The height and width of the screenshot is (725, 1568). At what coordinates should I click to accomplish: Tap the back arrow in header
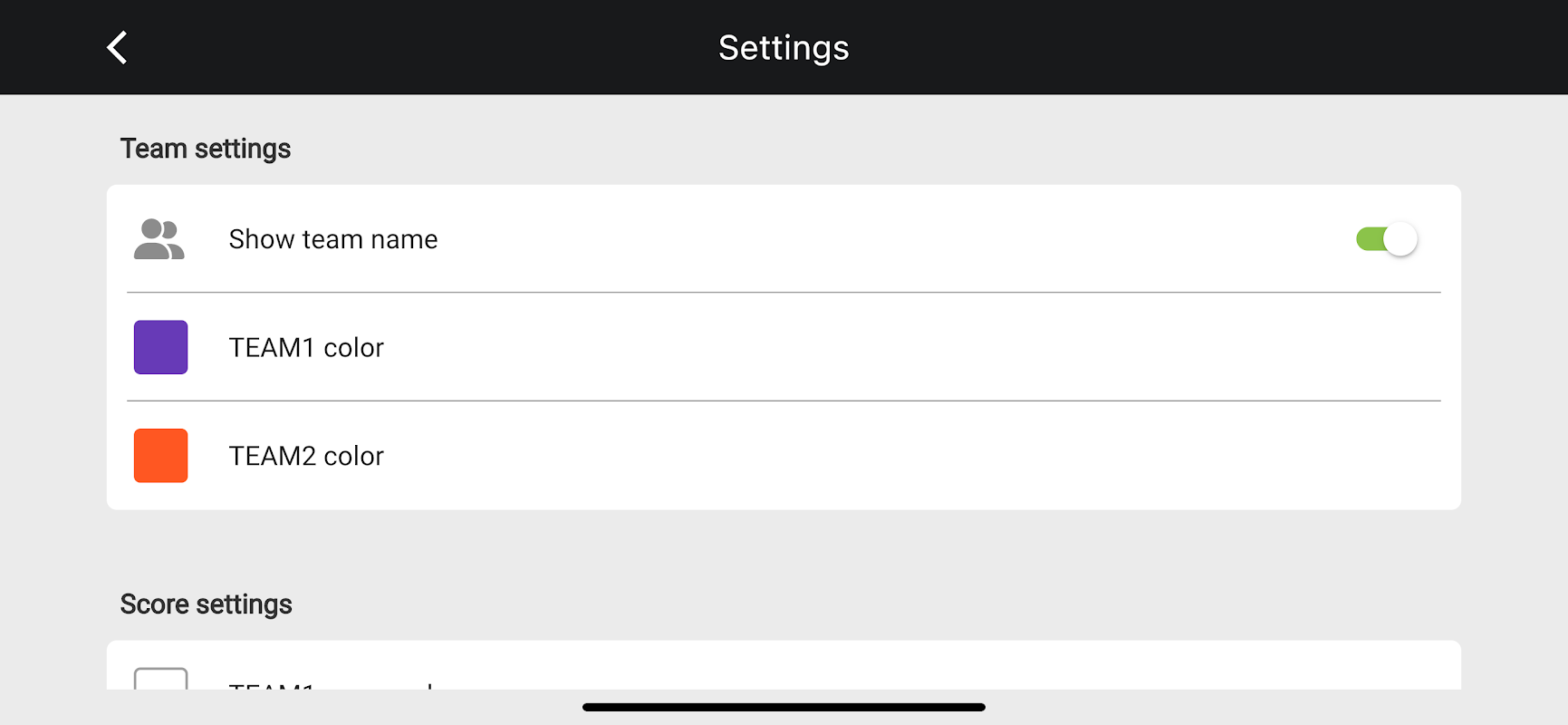click(x=117, y=47)
